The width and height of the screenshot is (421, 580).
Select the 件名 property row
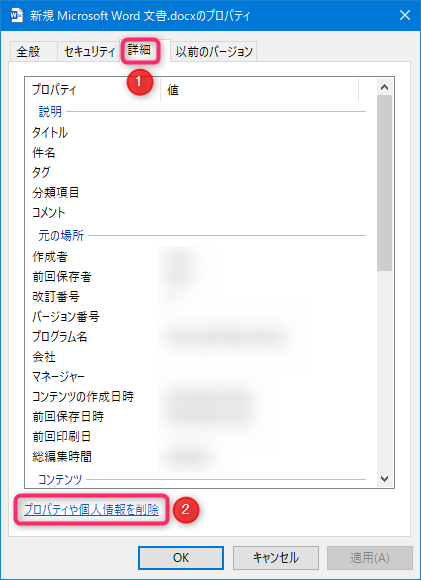pyautogui.click(x=201, y=152)
